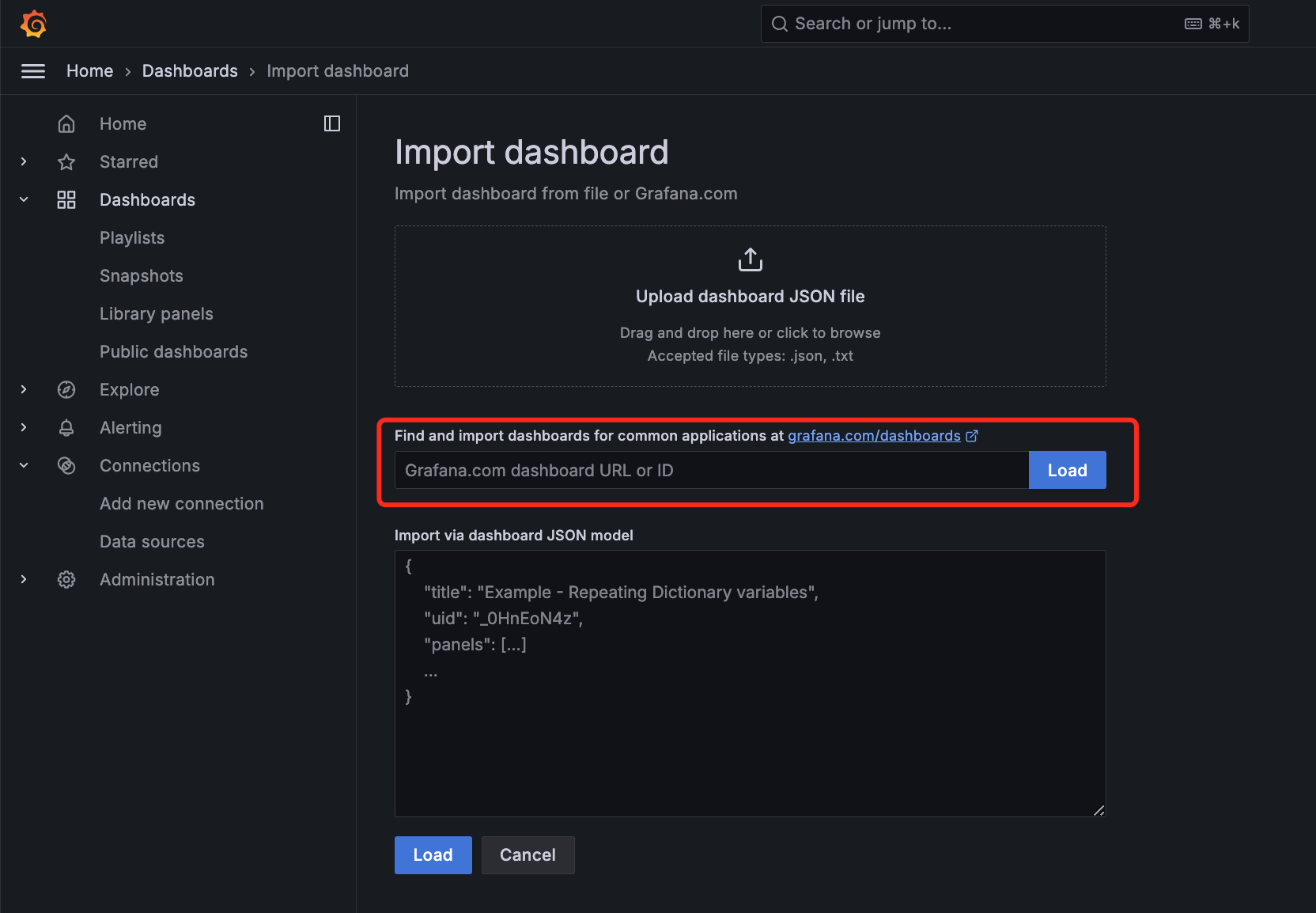The image size is (1316, 913).
Task: Click the external link icon beside grafana.com/dashboards
Action: click(x=972, y=436)
